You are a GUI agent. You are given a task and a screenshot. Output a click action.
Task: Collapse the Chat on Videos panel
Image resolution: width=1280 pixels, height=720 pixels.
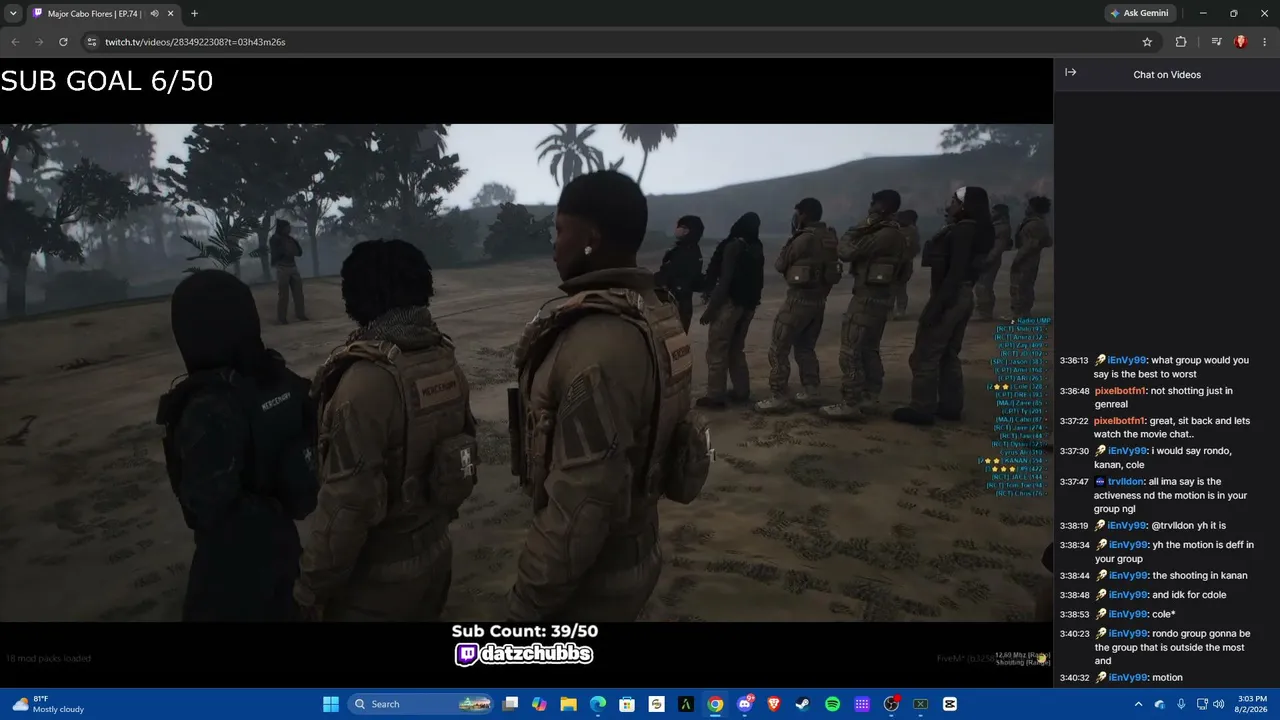(1070, 73)
